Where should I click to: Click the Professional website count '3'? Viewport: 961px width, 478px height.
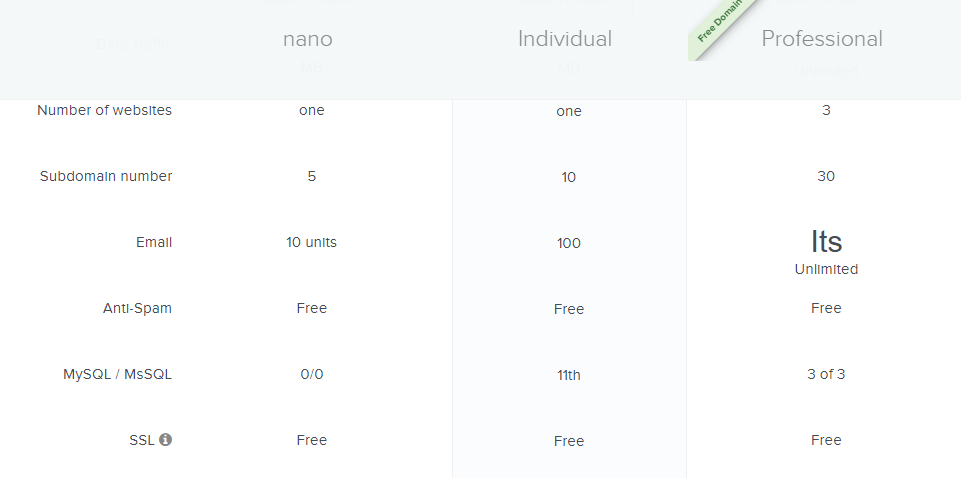click(826, 110)
